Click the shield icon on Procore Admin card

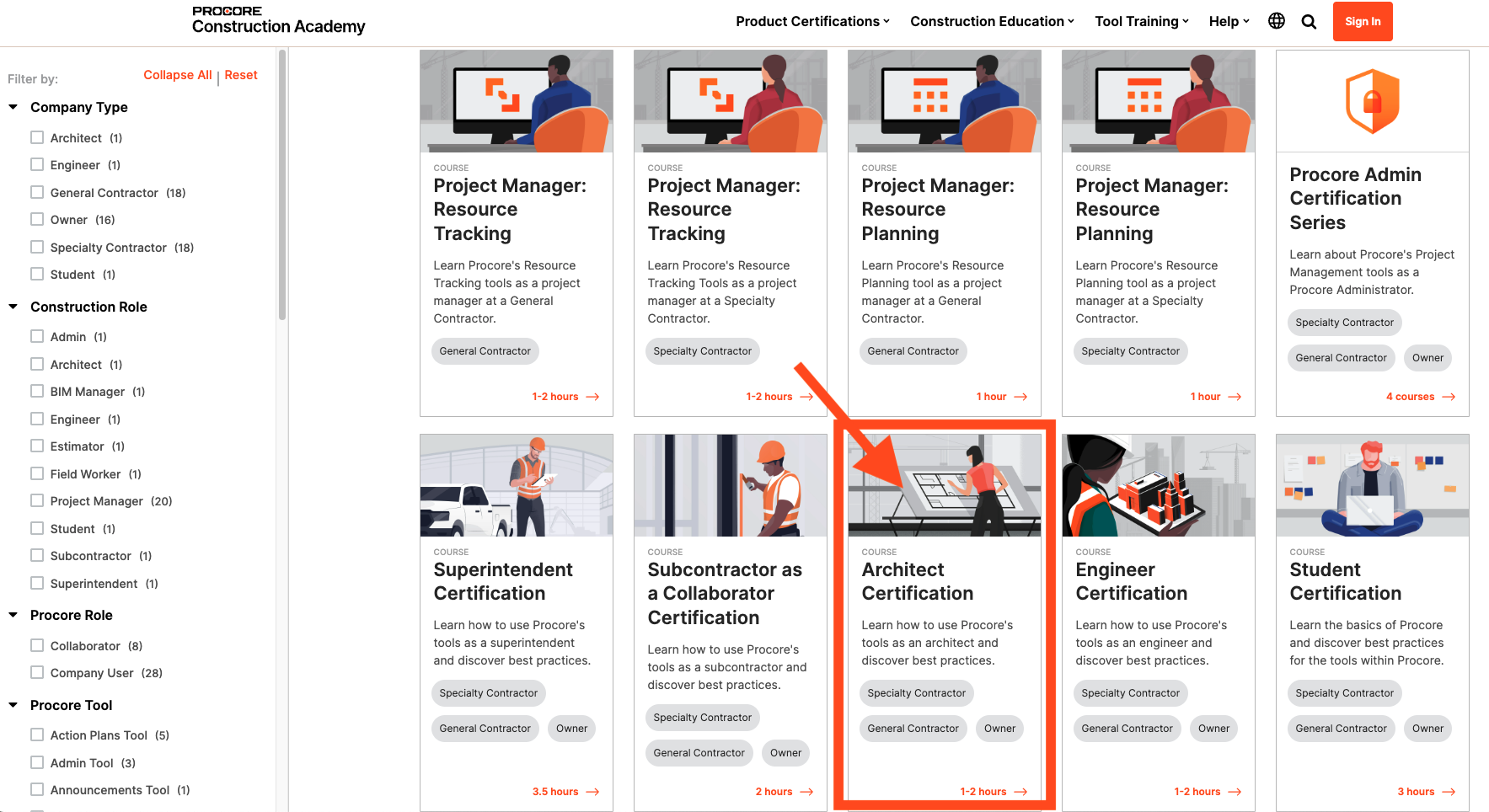[1372, 101]
